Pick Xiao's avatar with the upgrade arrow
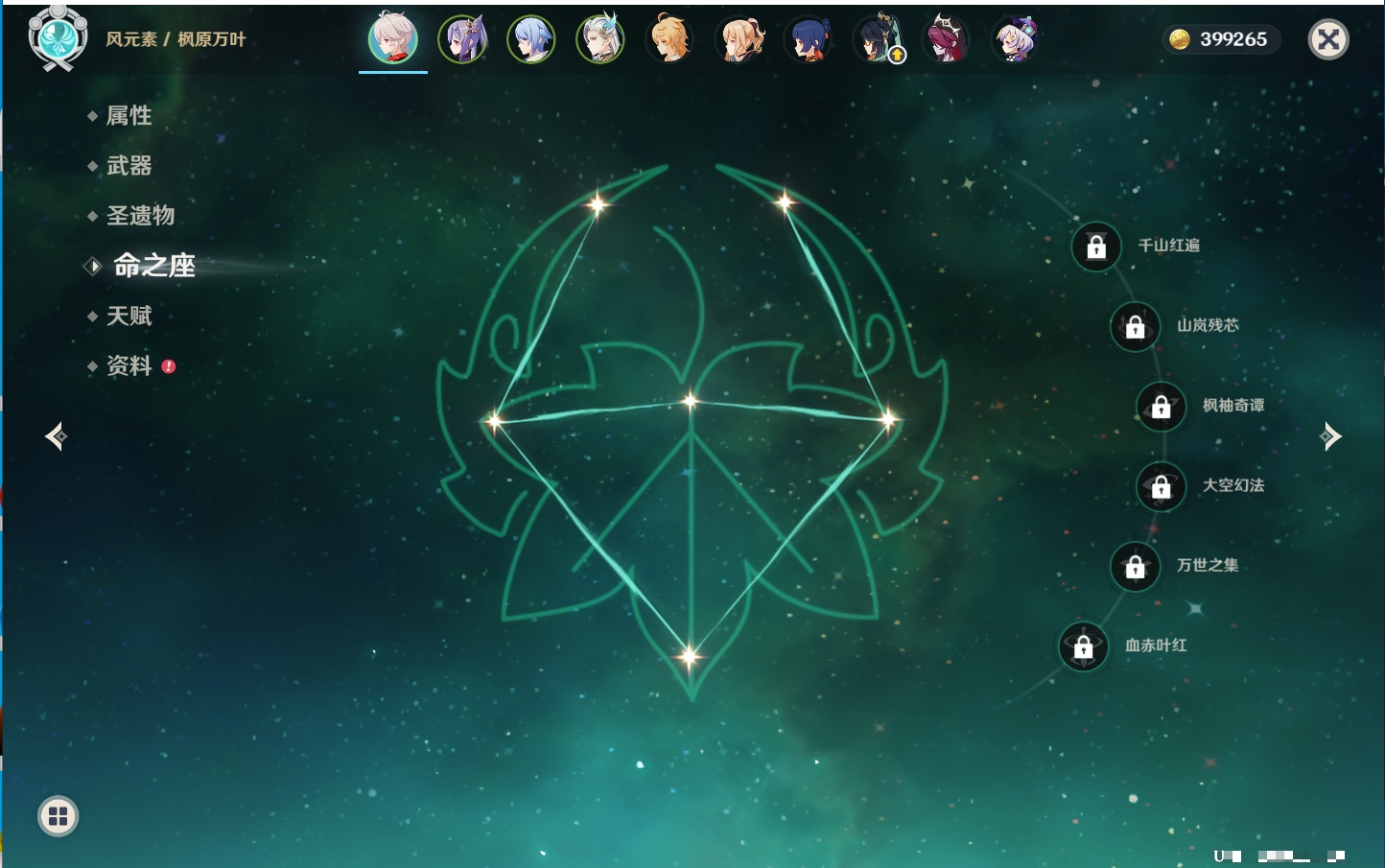1385x868 pixels. [877, 40]
